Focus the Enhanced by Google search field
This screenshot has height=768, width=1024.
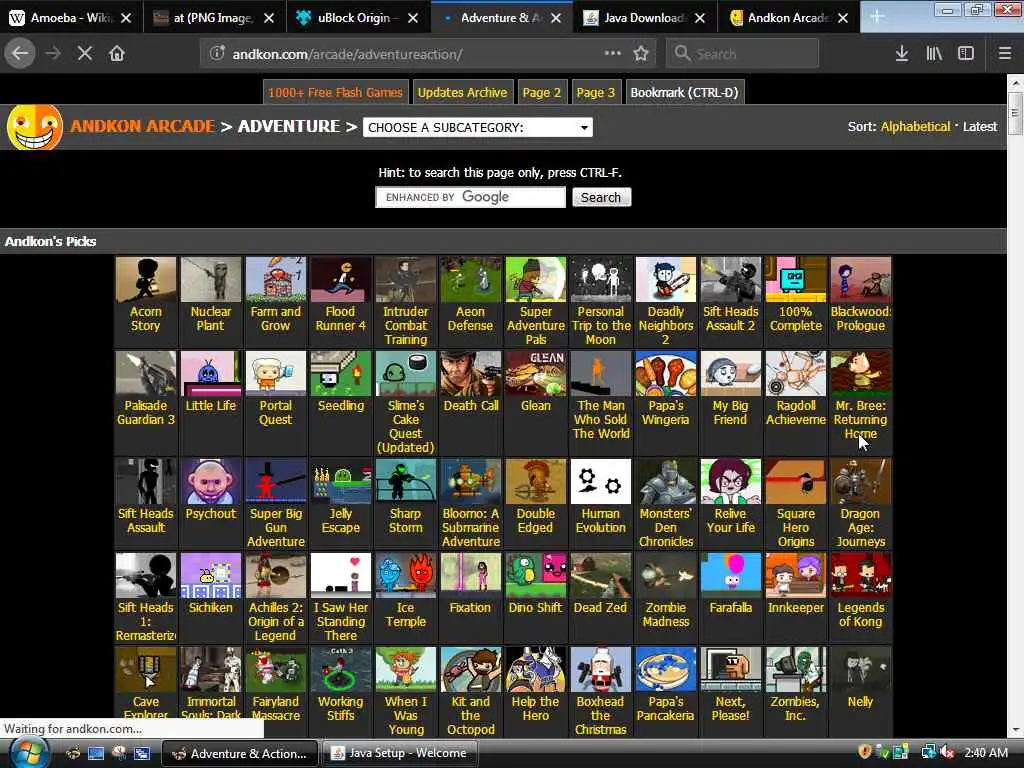click(x=470, y=197)
